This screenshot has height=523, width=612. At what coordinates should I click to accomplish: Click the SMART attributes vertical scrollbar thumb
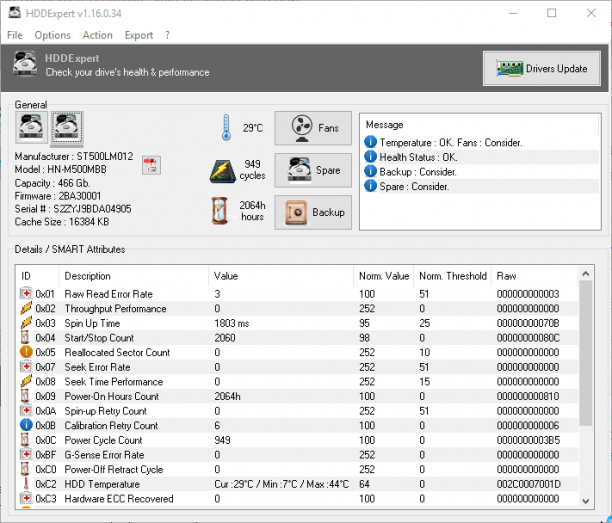point(585,353)
